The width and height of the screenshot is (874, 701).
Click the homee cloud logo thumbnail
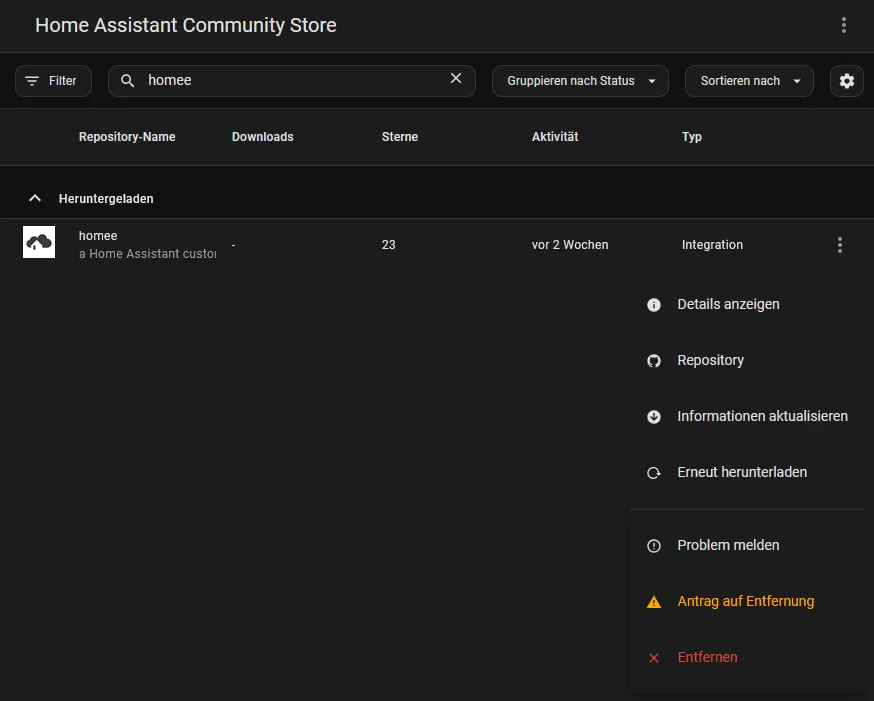[39, 242]
